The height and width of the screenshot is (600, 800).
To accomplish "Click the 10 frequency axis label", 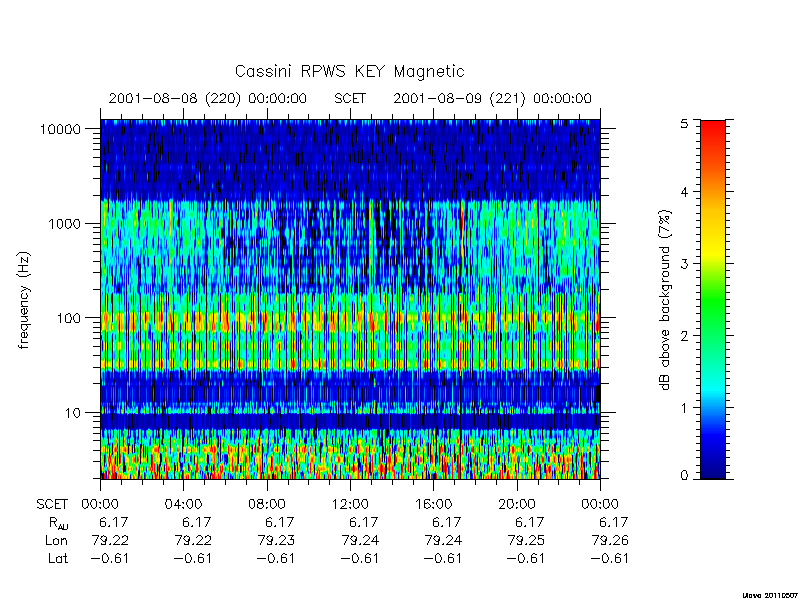I will [73, 413].
